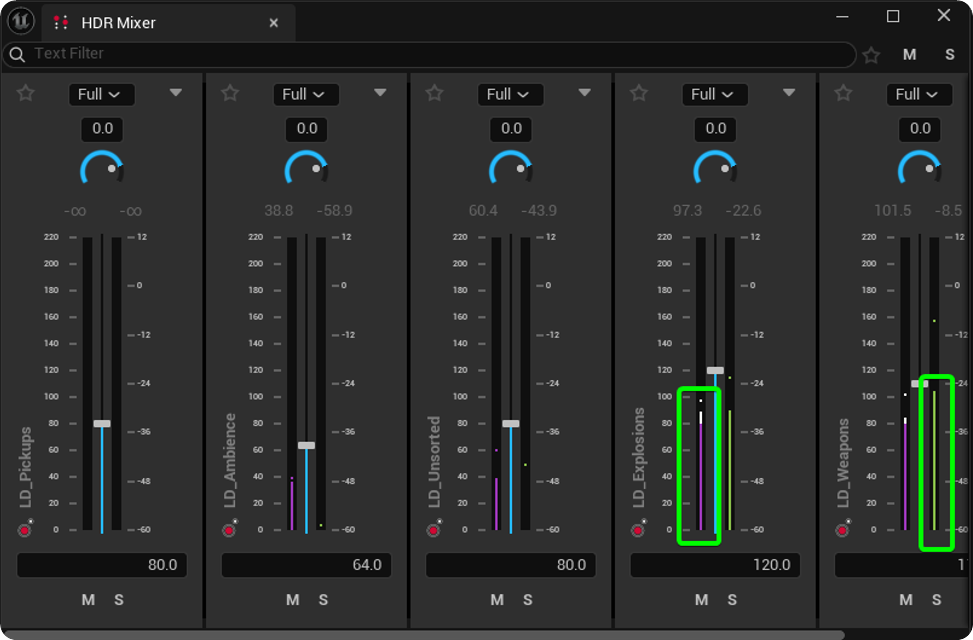Click the LD_Explosions pan knob
973x640 pixels.
point(715,168)
